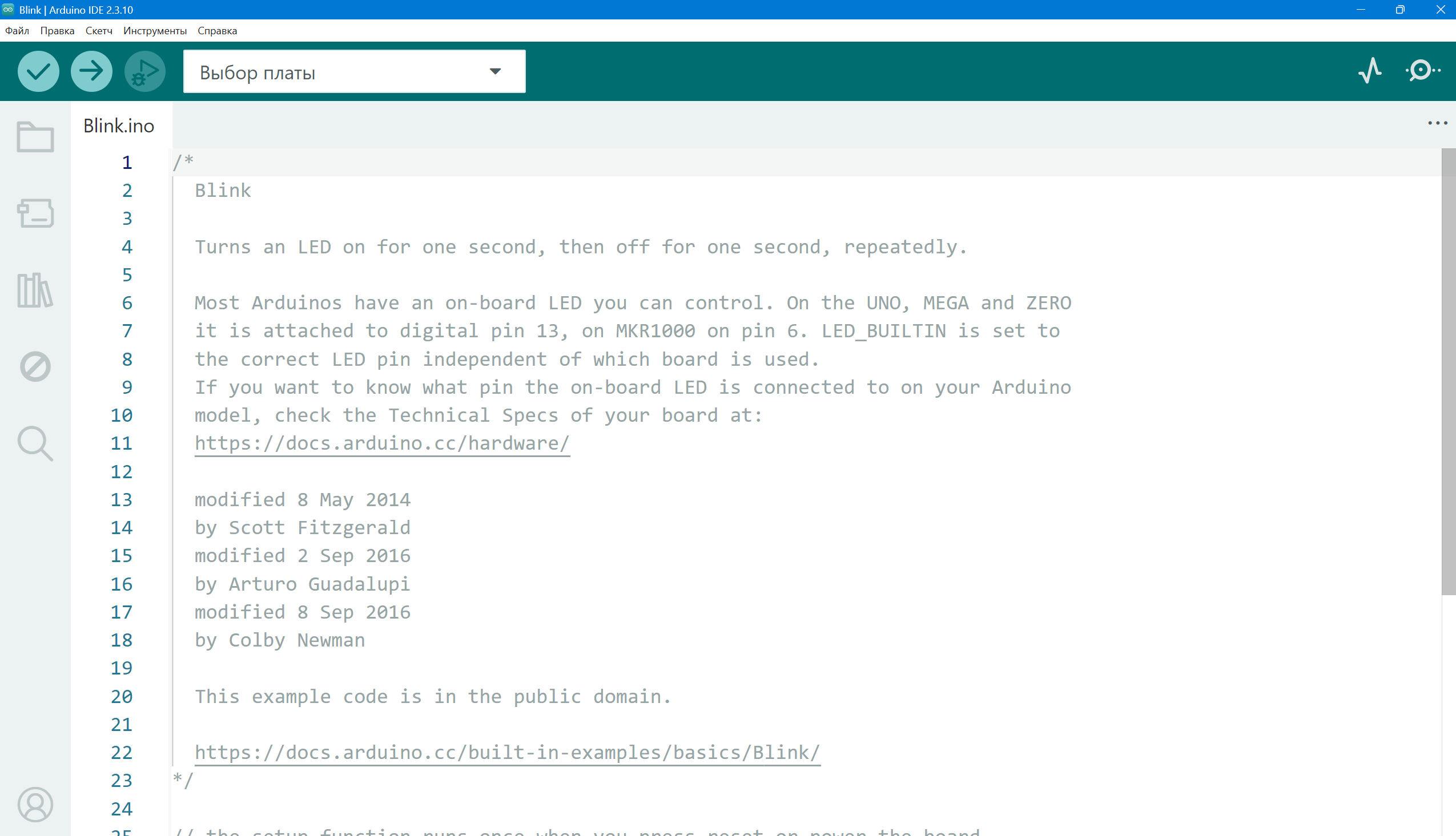Viewport: 1456px width, 836px height.
Task: Click the Arduino IDE title bar logo
Action: pos(8,9)
